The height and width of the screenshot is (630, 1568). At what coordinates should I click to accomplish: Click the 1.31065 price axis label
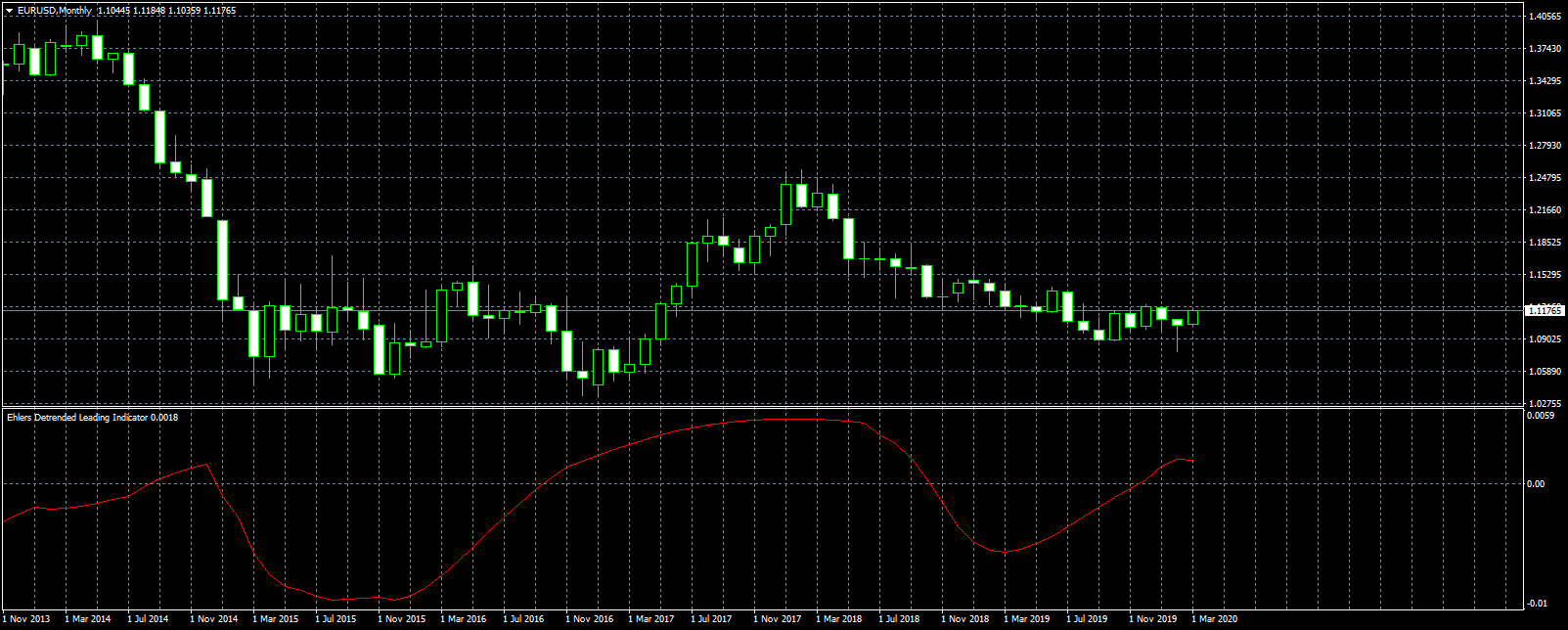click(x=1545, y=113)
